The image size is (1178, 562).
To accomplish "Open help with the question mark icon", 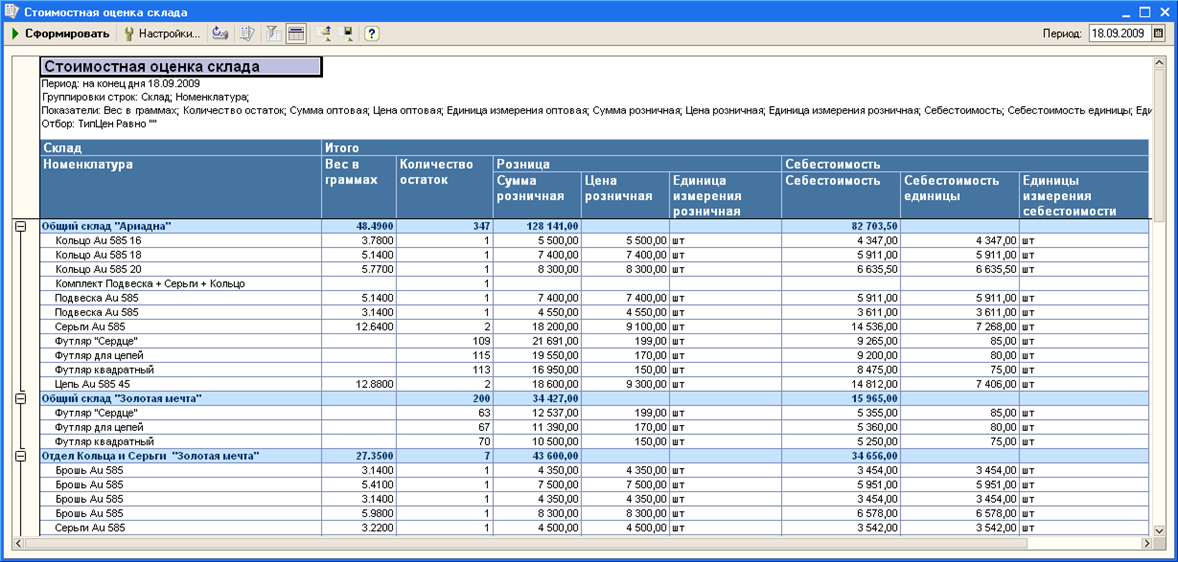I will pos(371,34).
